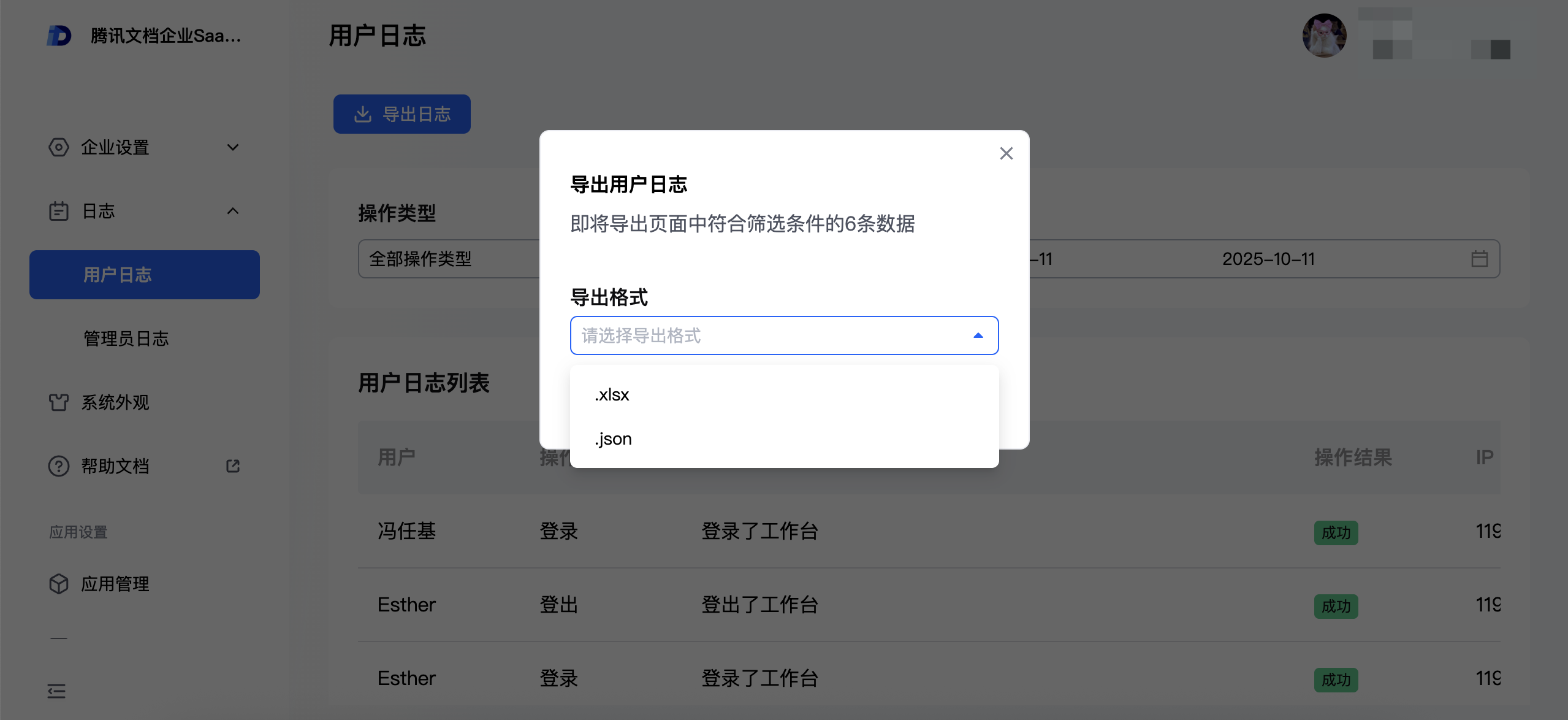The width and height of the screenshot is (1568, 720).
Task: Click the log calendar icon in sidebar
Action: (x=58, y=211)
